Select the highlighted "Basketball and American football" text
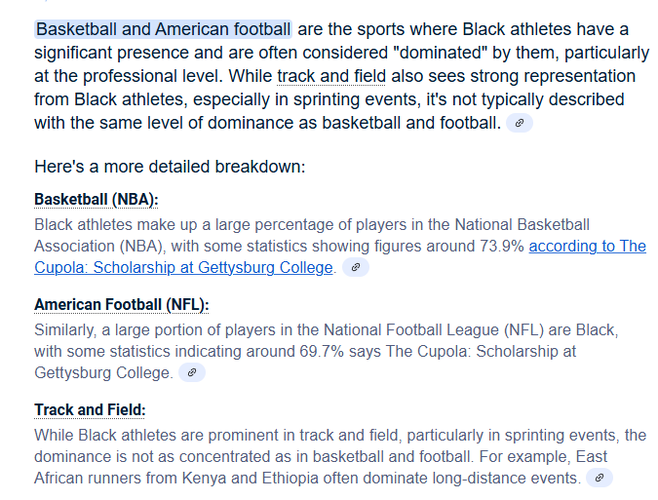Image resolution: width=658 pixels, height=500 pixels. pos(163,29)
